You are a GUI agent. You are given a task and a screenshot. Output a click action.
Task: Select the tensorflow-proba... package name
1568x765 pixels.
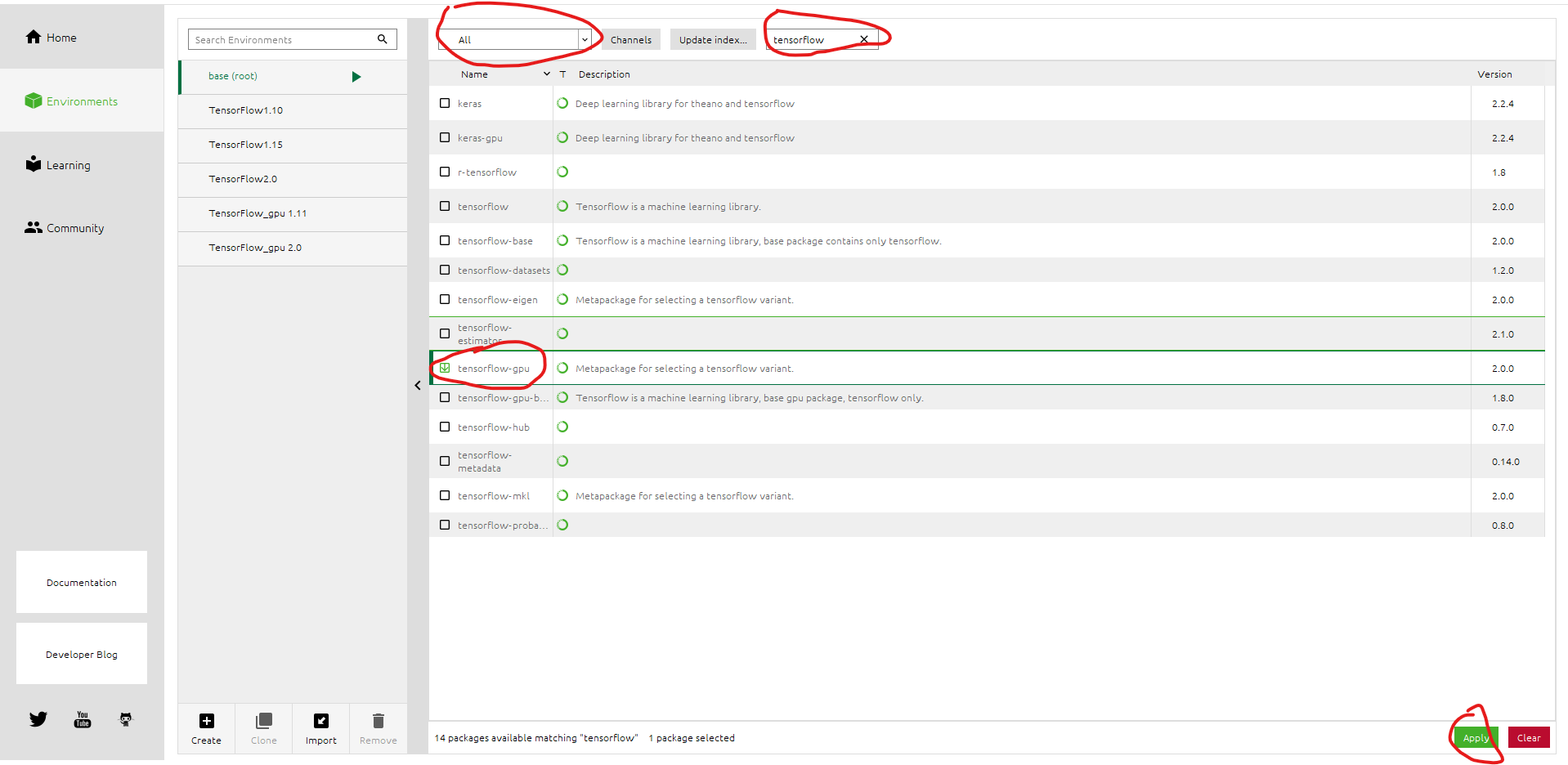click(x=503, y=525)
